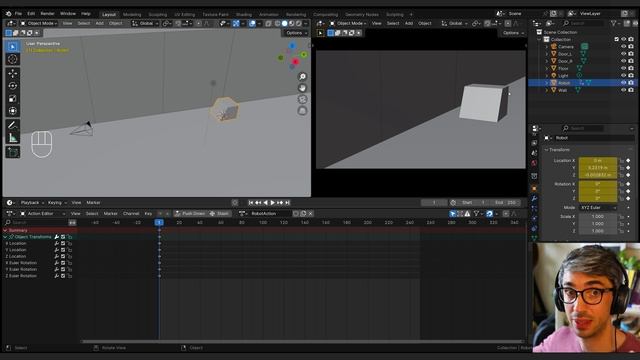Open the Action Editor mode dropdown
640x360 pixels.
tap(43, 213)
